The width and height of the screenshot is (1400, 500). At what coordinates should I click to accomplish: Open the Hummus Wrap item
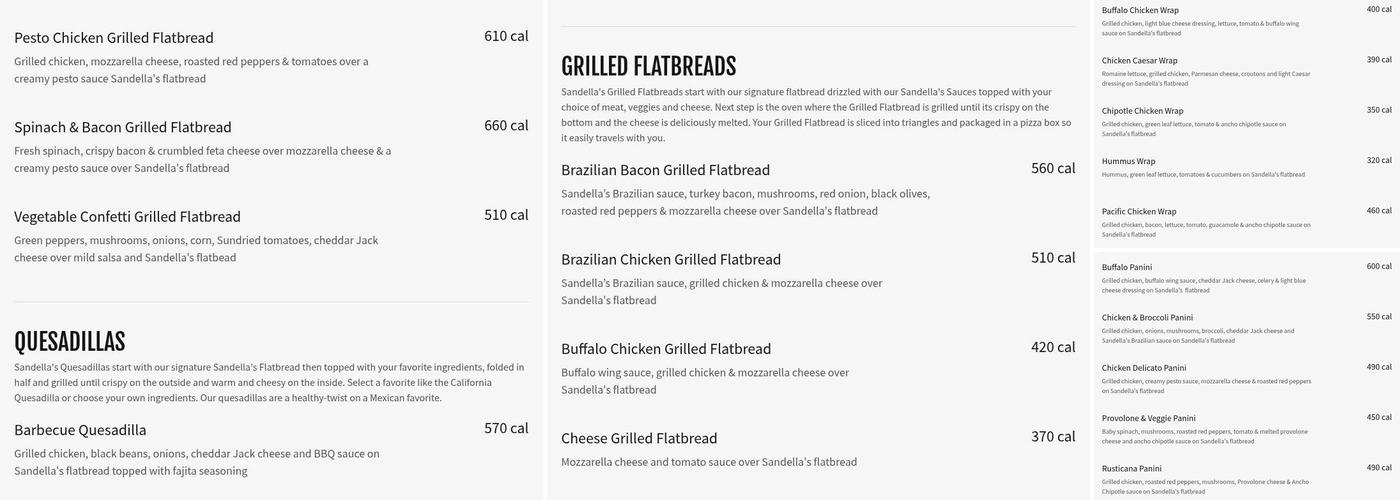click(1128, 161)
